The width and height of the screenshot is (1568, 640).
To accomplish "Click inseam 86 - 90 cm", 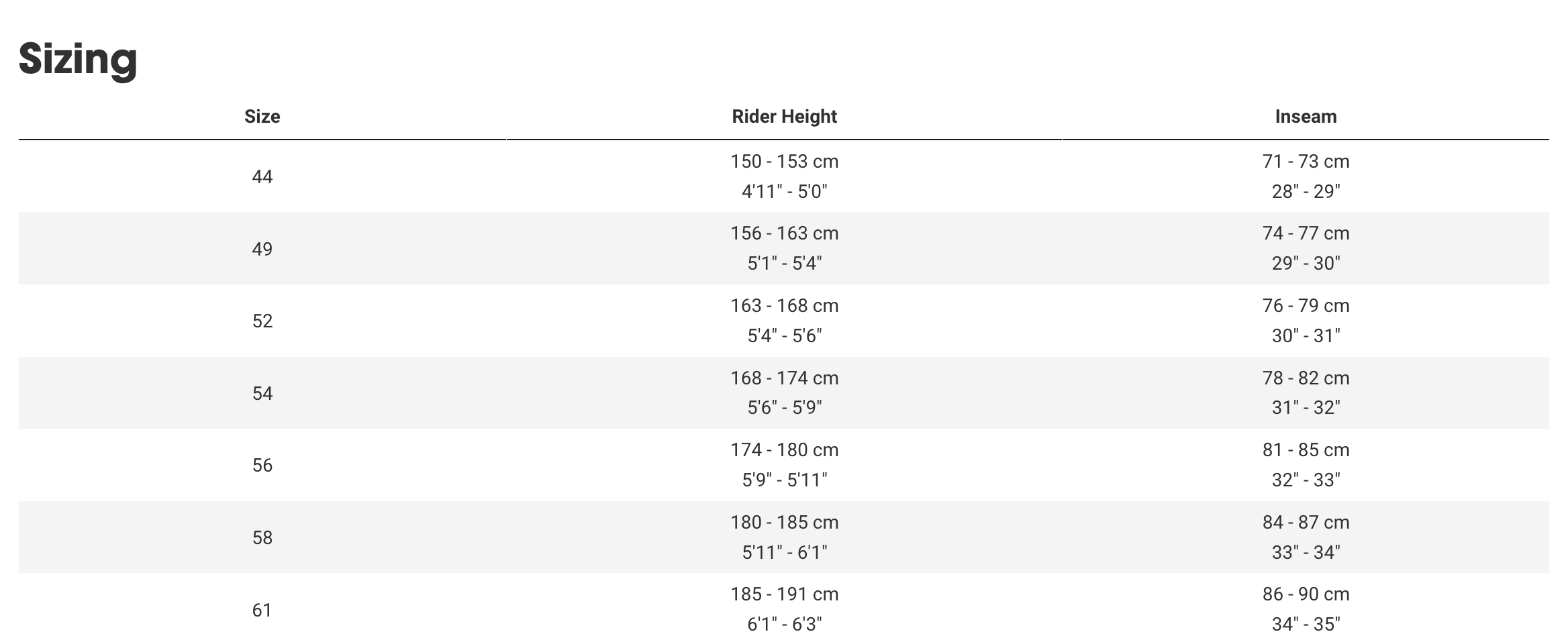I will click(x=1306, y=594).
